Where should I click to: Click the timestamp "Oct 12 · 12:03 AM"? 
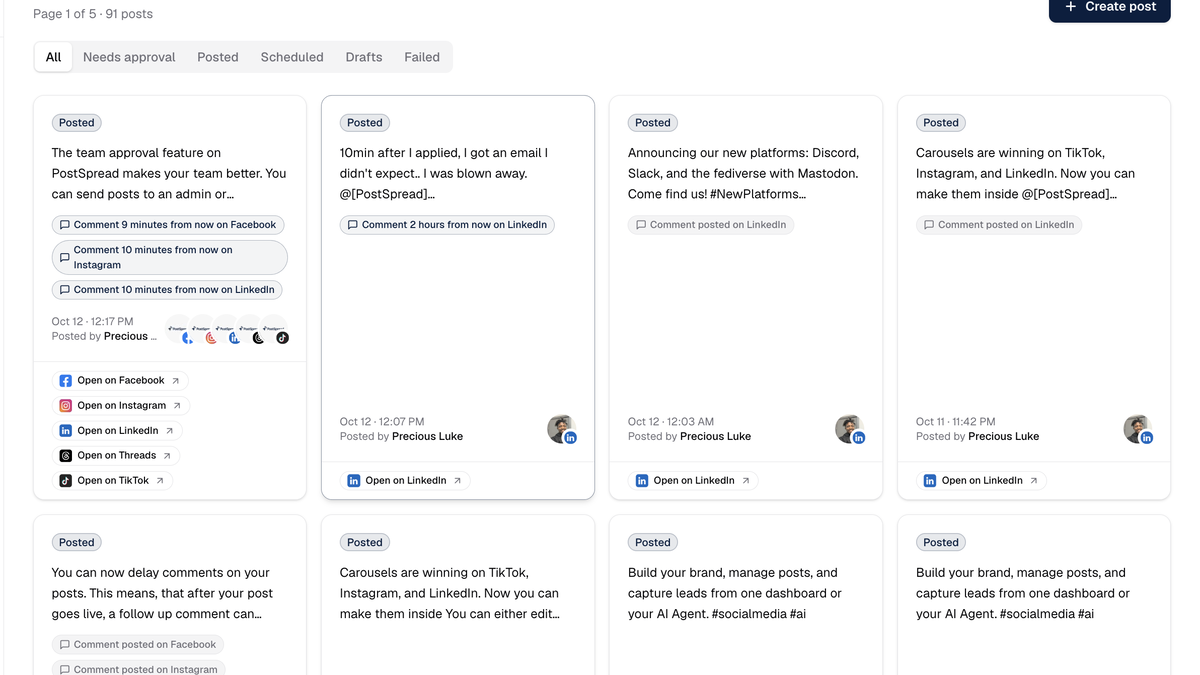669,422
